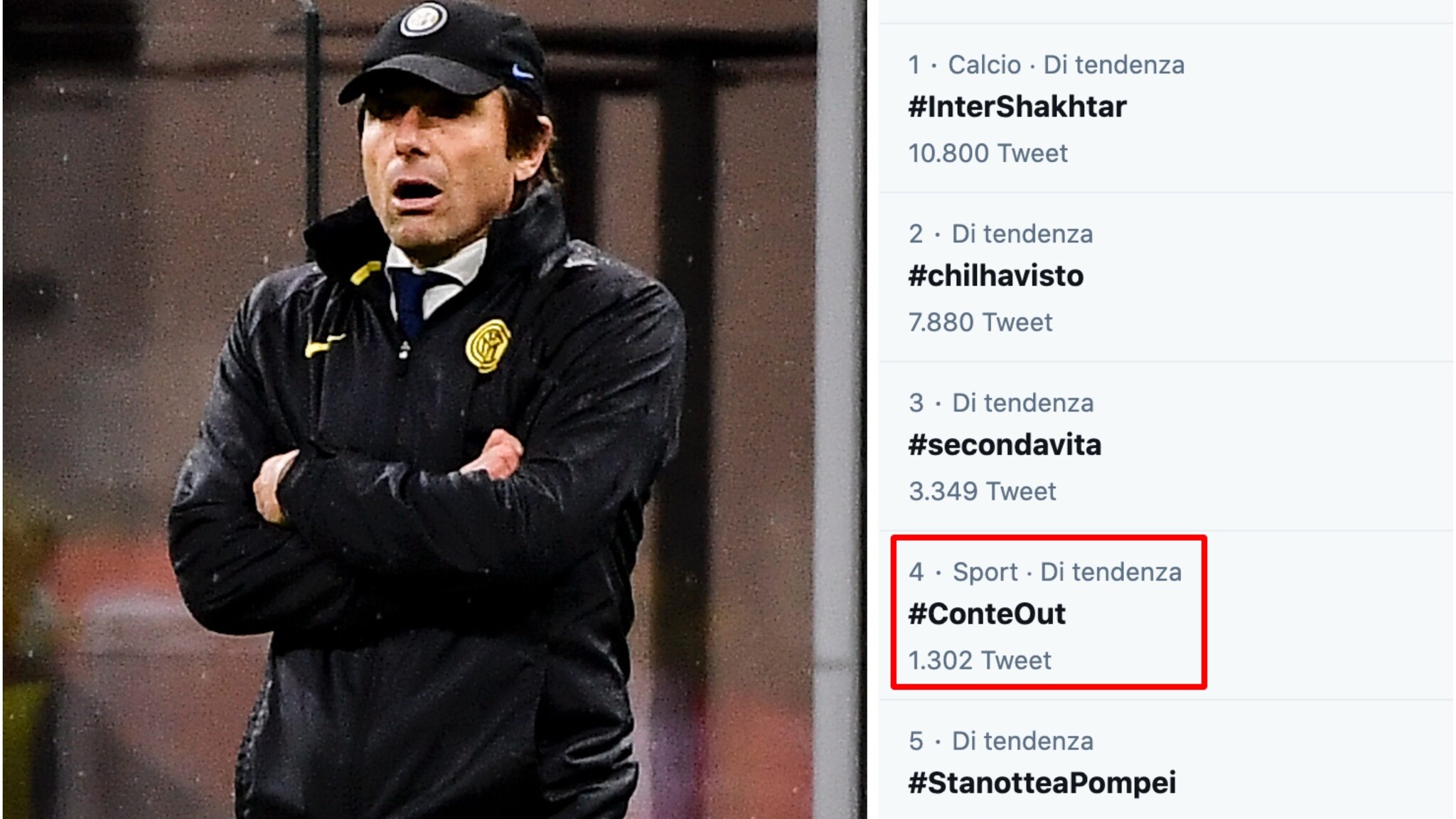Click the "1 · Calcio · Di tendenza" label
The width and height of the screenshot is (1456, 819).
[1046, 65]
